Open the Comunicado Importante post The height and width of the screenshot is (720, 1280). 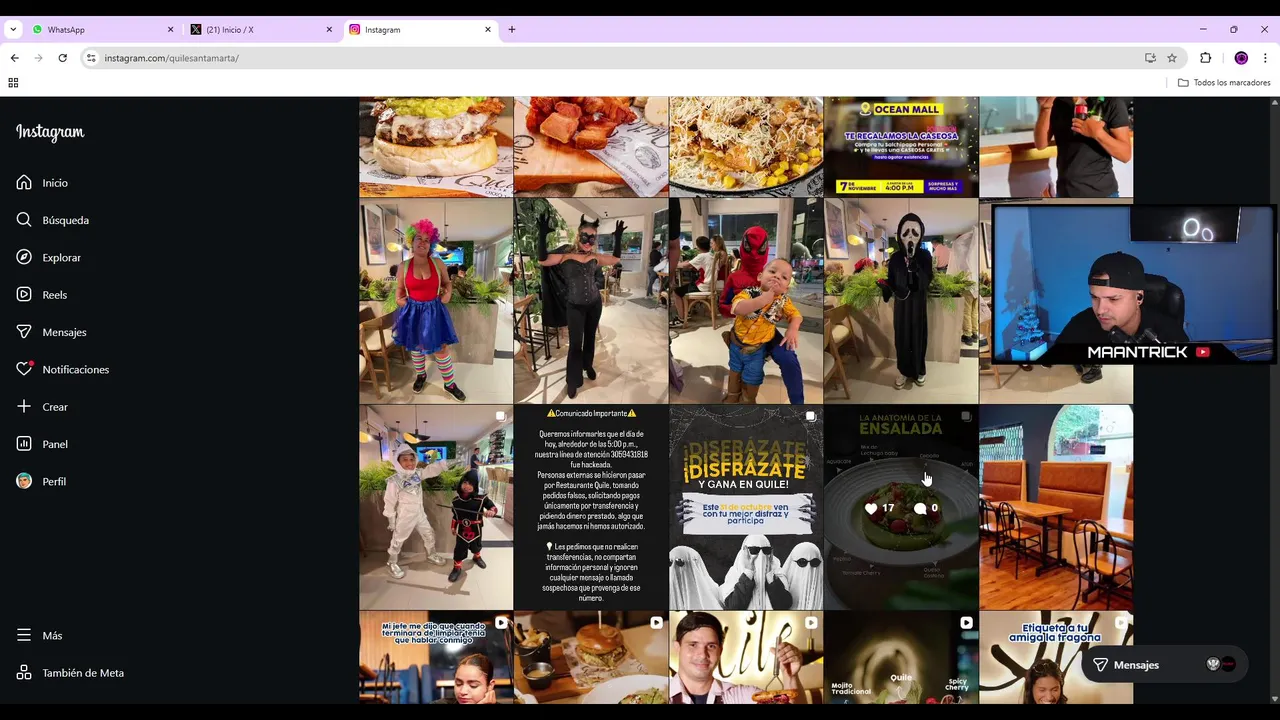pyautogui.click(x=591, y=507)
